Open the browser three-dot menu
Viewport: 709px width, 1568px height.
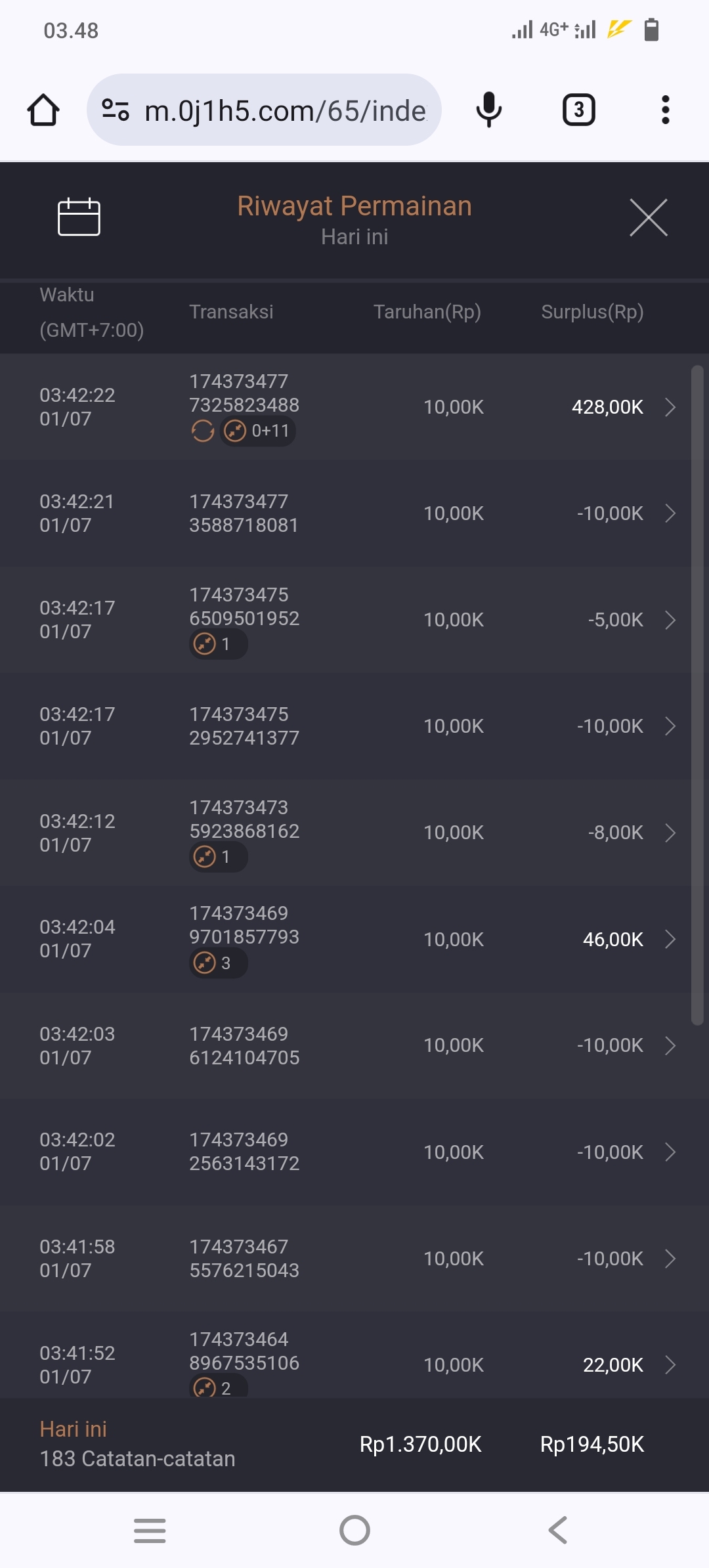pyautogui.click(x=665, y=110)
